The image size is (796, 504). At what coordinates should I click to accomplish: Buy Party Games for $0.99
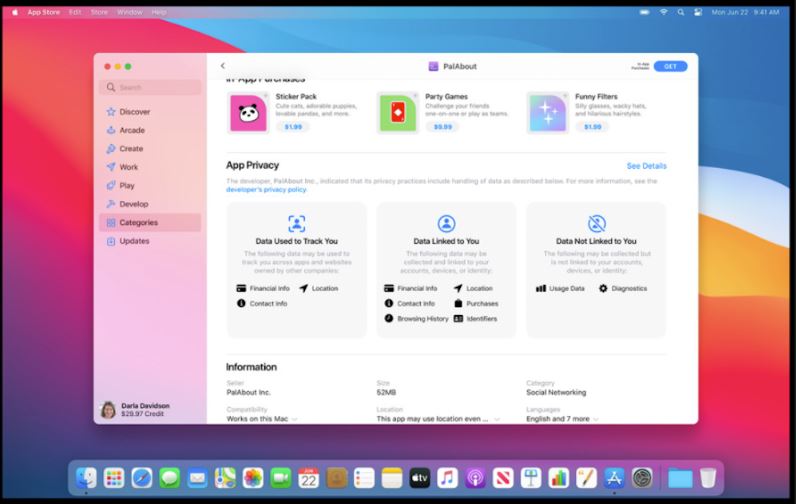pos(443,127)
